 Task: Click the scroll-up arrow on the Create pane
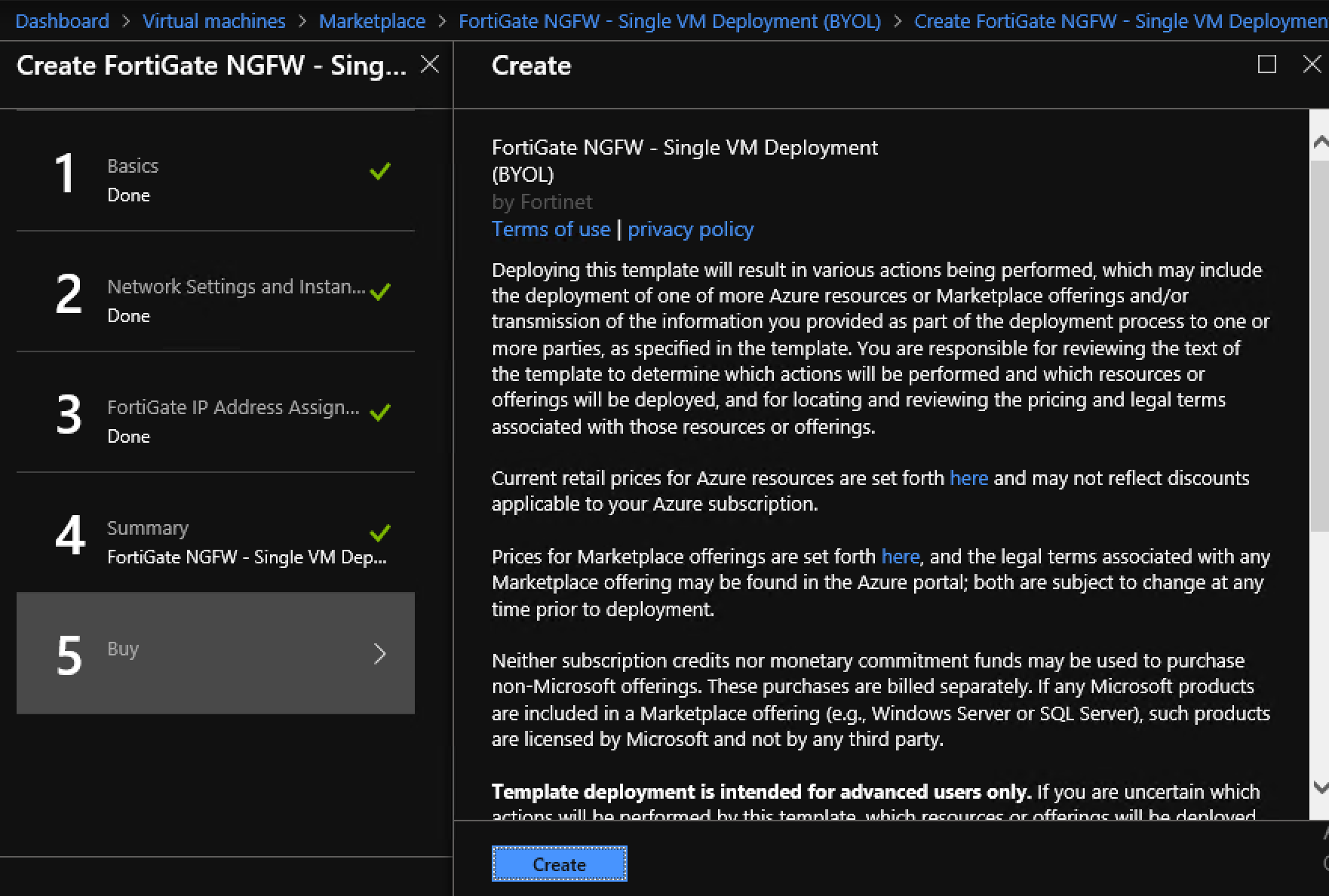tap(1320, 140)
